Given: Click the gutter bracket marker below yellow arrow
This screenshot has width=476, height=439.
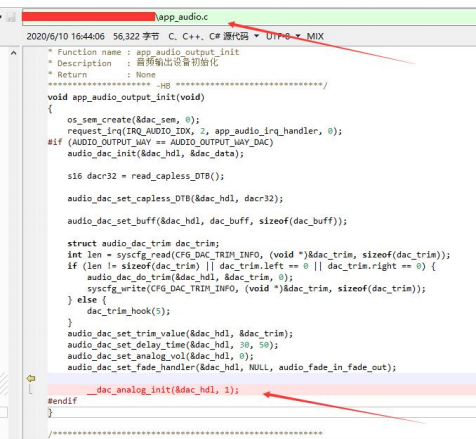Looking at the screenshot, I should pyautogui.click(x=30, y=389).
